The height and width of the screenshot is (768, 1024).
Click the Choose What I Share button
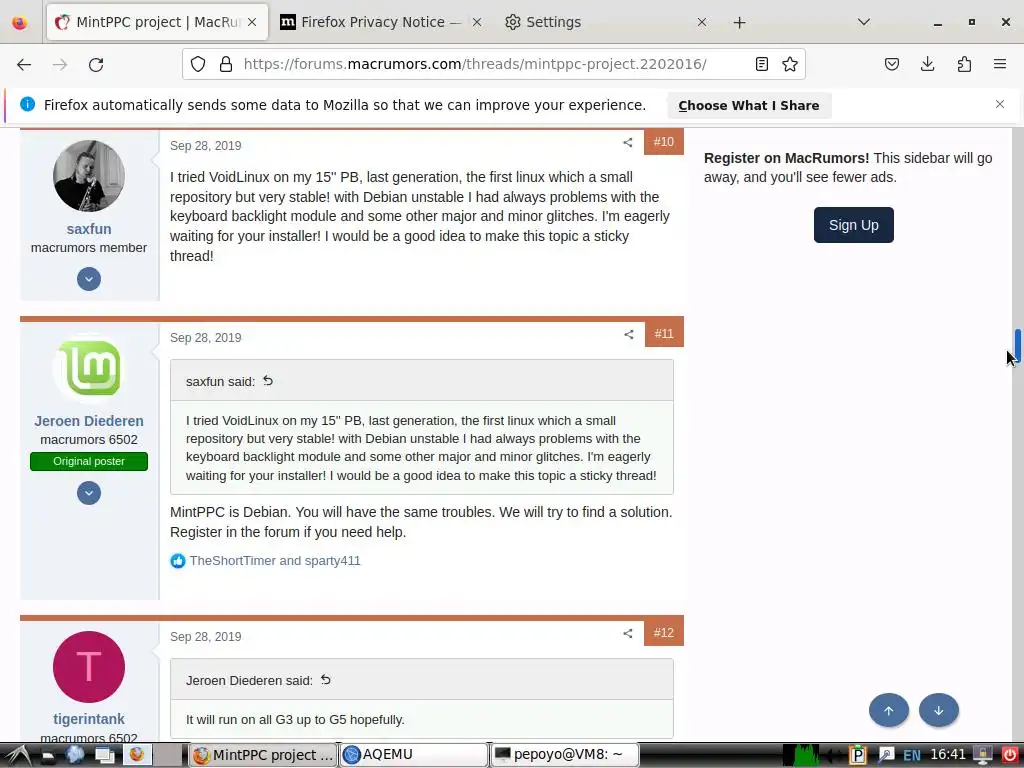[x=748, y=105]
